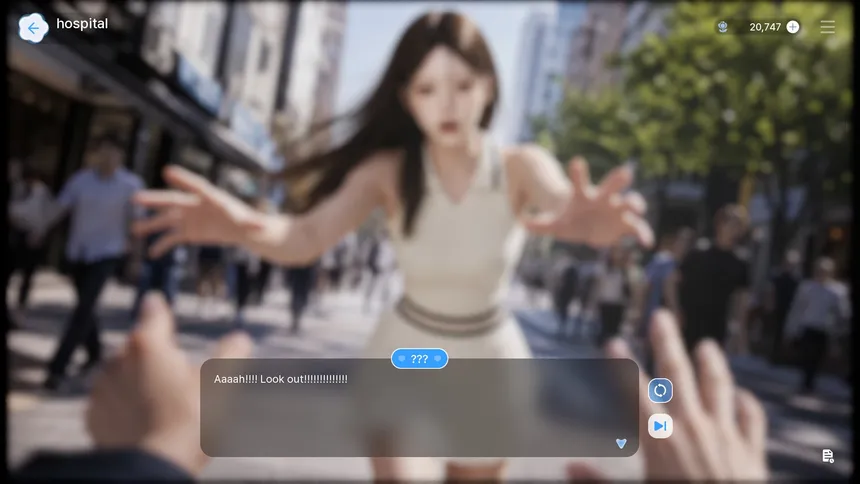
Task: Open the story log document icon
Action: [828, 455]
